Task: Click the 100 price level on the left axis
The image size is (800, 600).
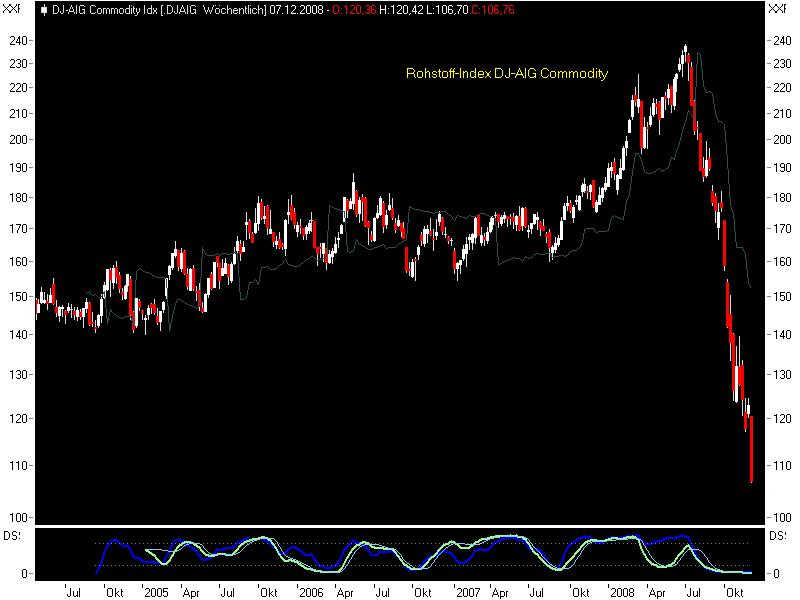Action: pyautogui.click(x=18, y=518)
